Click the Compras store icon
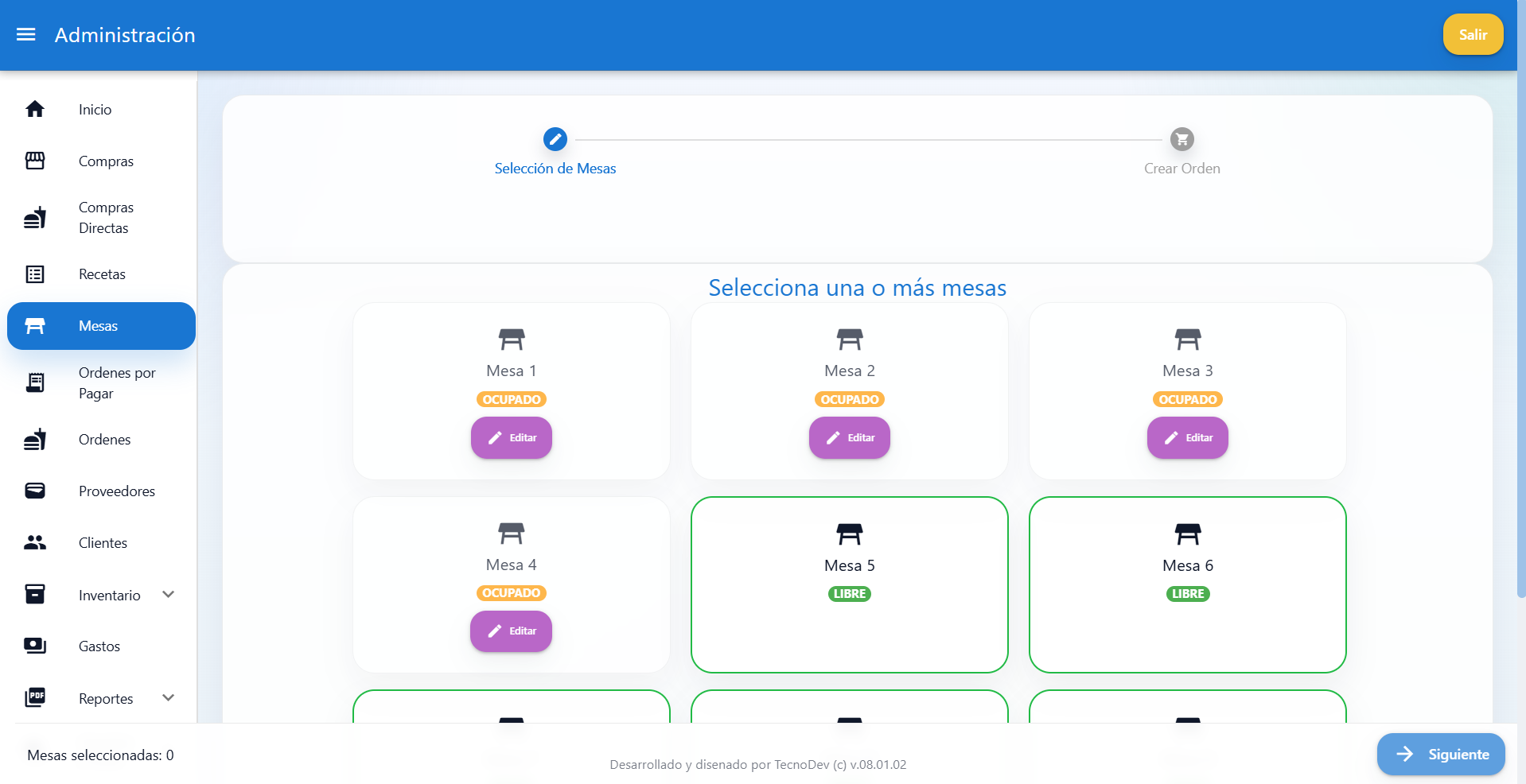 click(35, 161)
